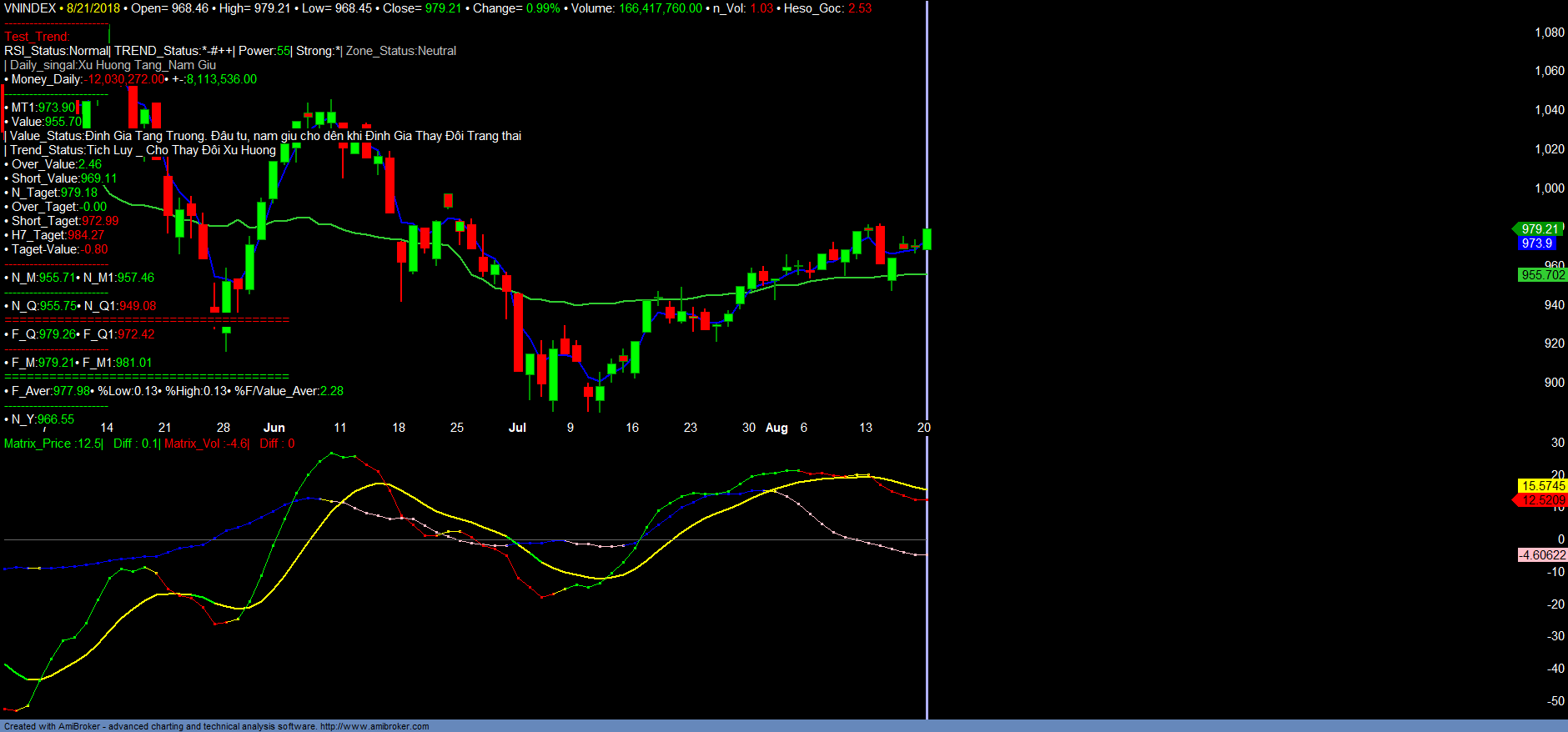
Task: Click the Money_Daily red value
Action: point(126,79)
